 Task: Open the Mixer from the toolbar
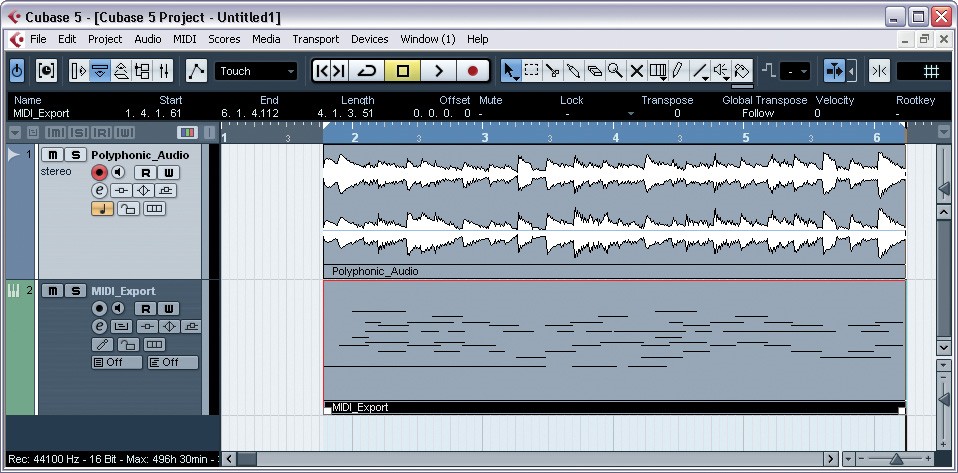point(163,71)
